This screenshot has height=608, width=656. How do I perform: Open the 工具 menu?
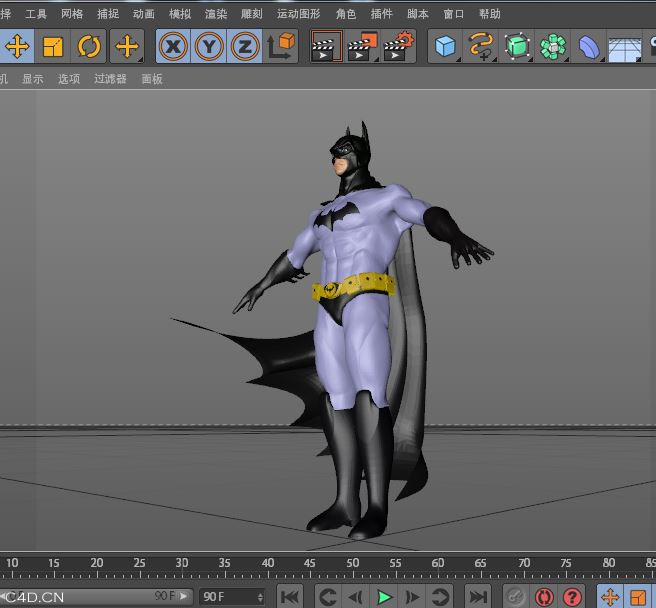tap(36, 14)
